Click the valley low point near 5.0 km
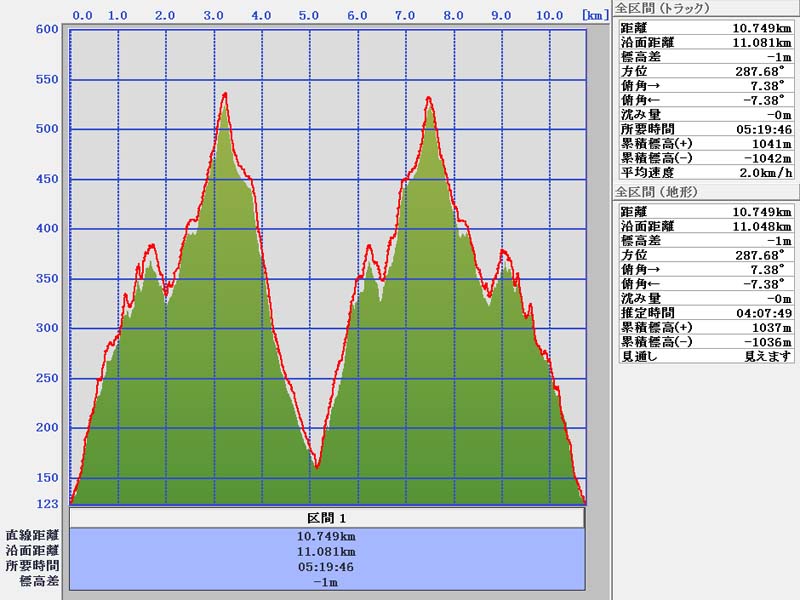The width and height of the screenshot is (800, 600). point(317,466)
